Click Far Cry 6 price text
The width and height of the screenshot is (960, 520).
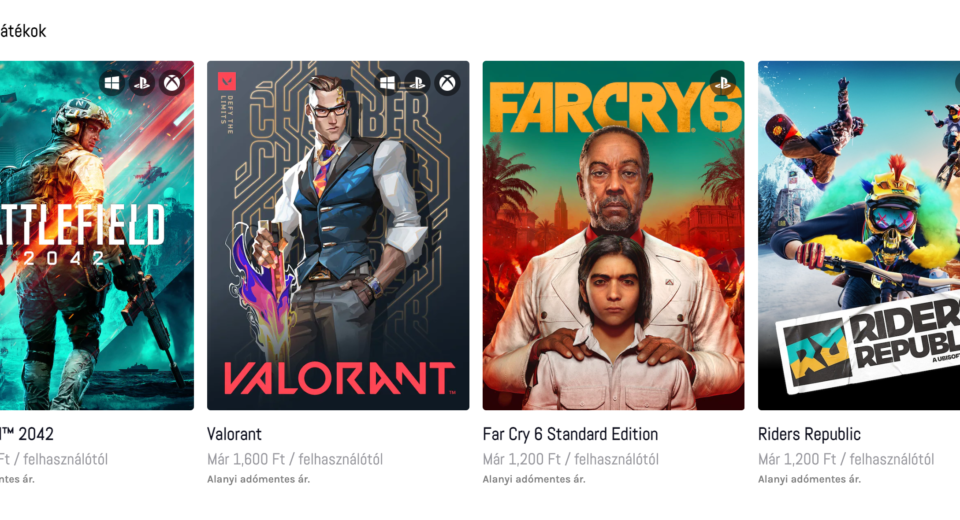[x=570, y=459]
